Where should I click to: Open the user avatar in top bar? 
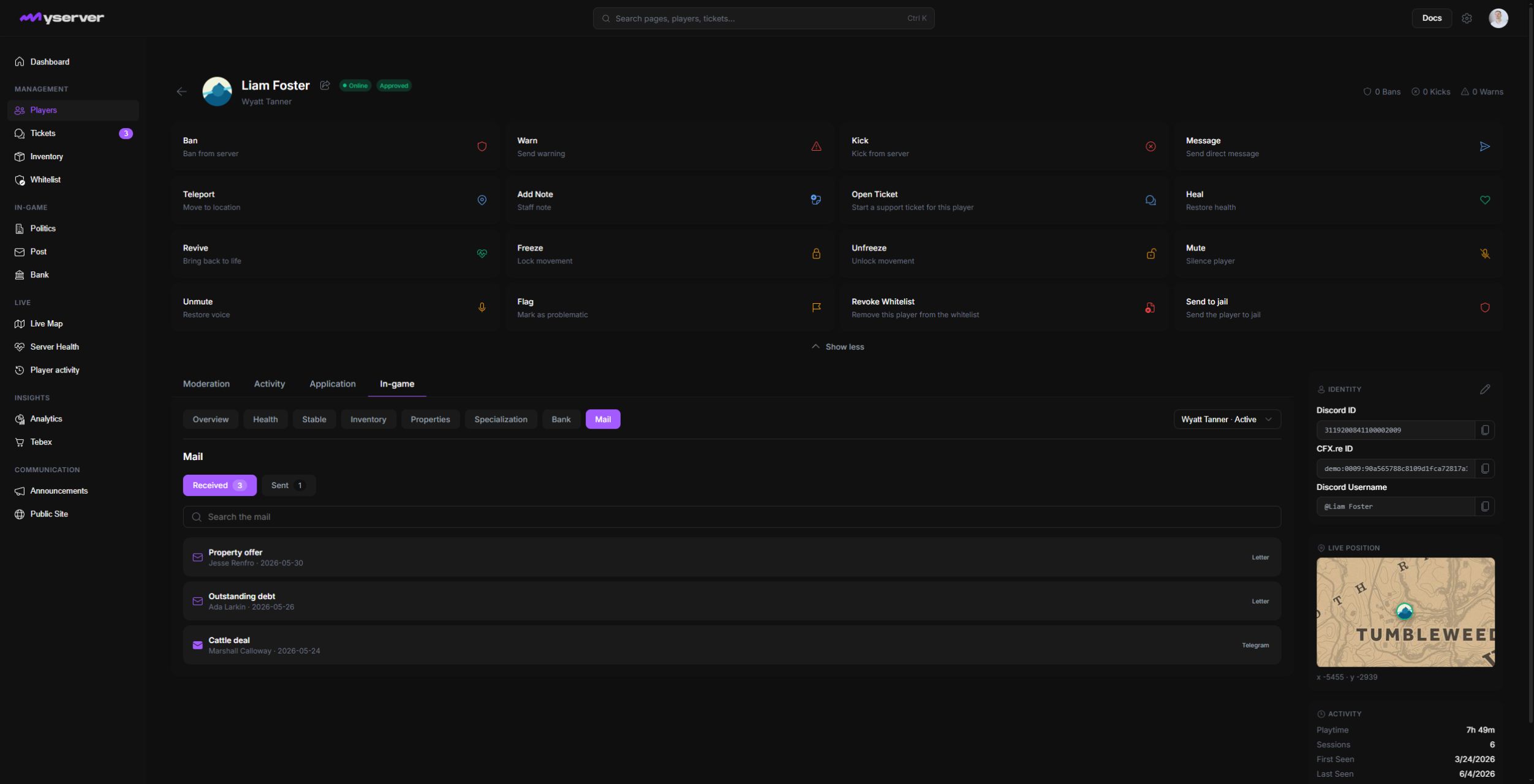(x=1498, y=18)
